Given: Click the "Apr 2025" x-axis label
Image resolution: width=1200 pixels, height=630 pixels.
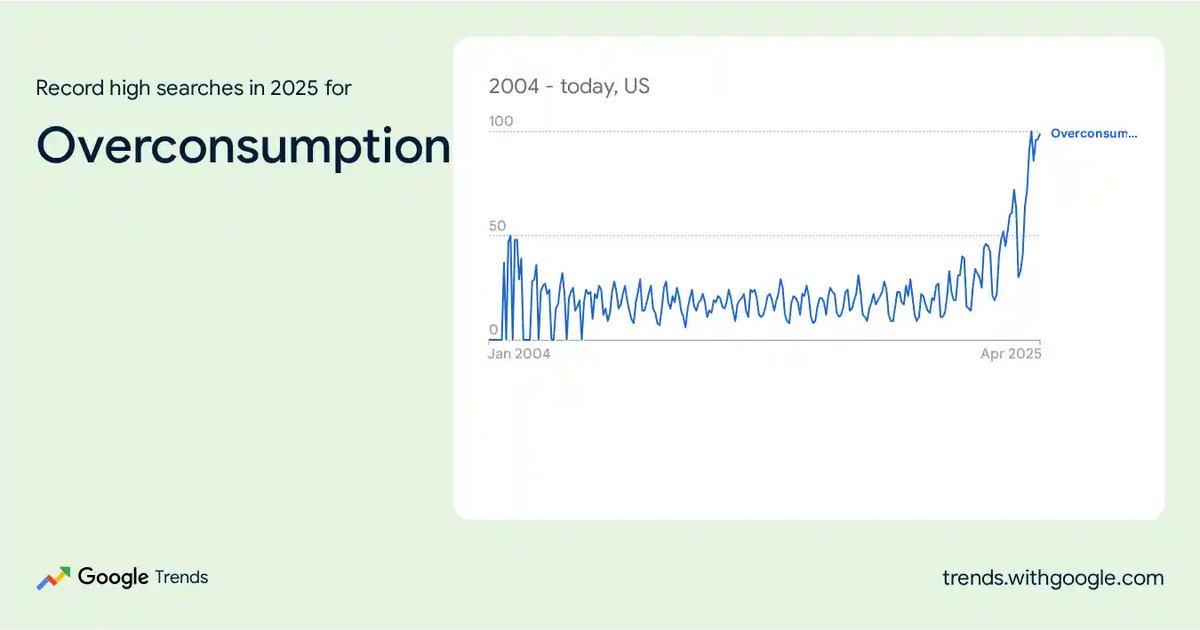Looking at the screenshot, I should 1010,354.
